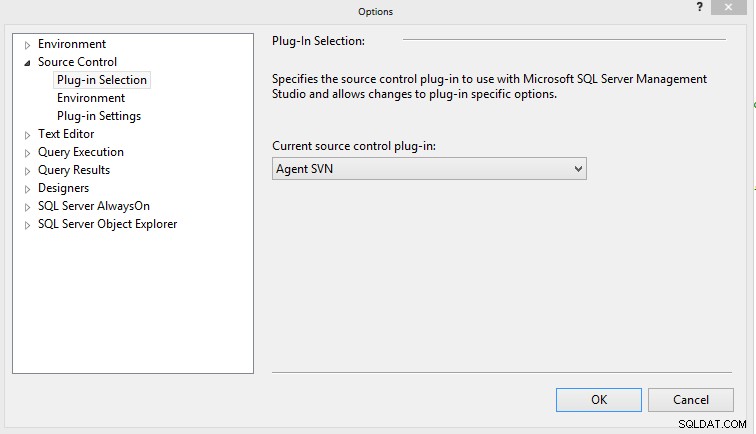Expand the Designers node arrow
This screenshot has height=434, width=756.
[27, 189]
